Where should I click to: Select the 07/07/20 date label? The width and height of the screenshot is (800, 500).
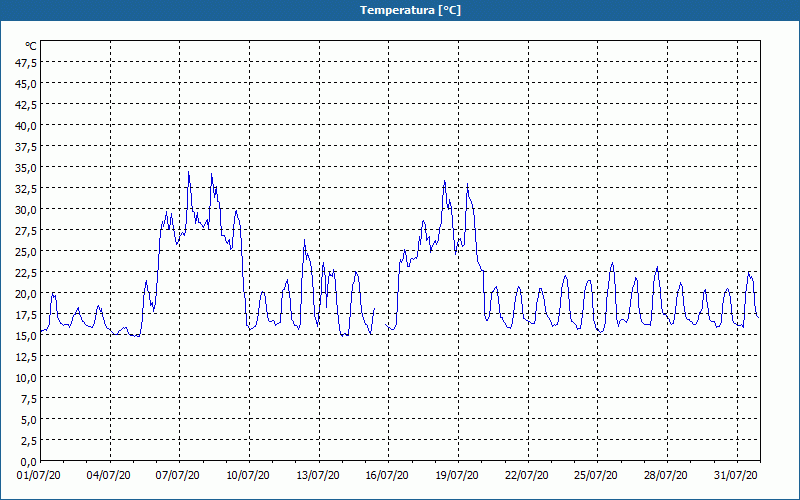(178, 476)
